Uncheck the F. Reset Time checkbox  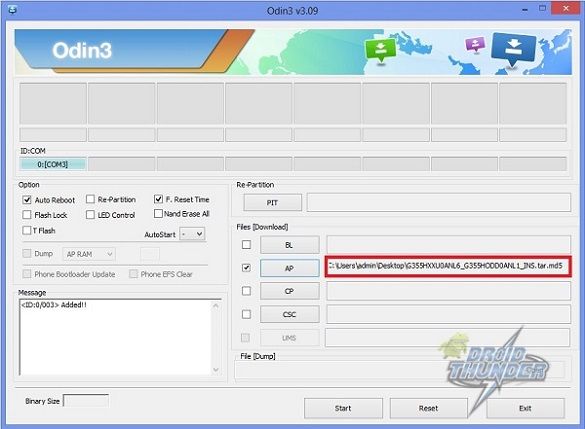[158, 199]
